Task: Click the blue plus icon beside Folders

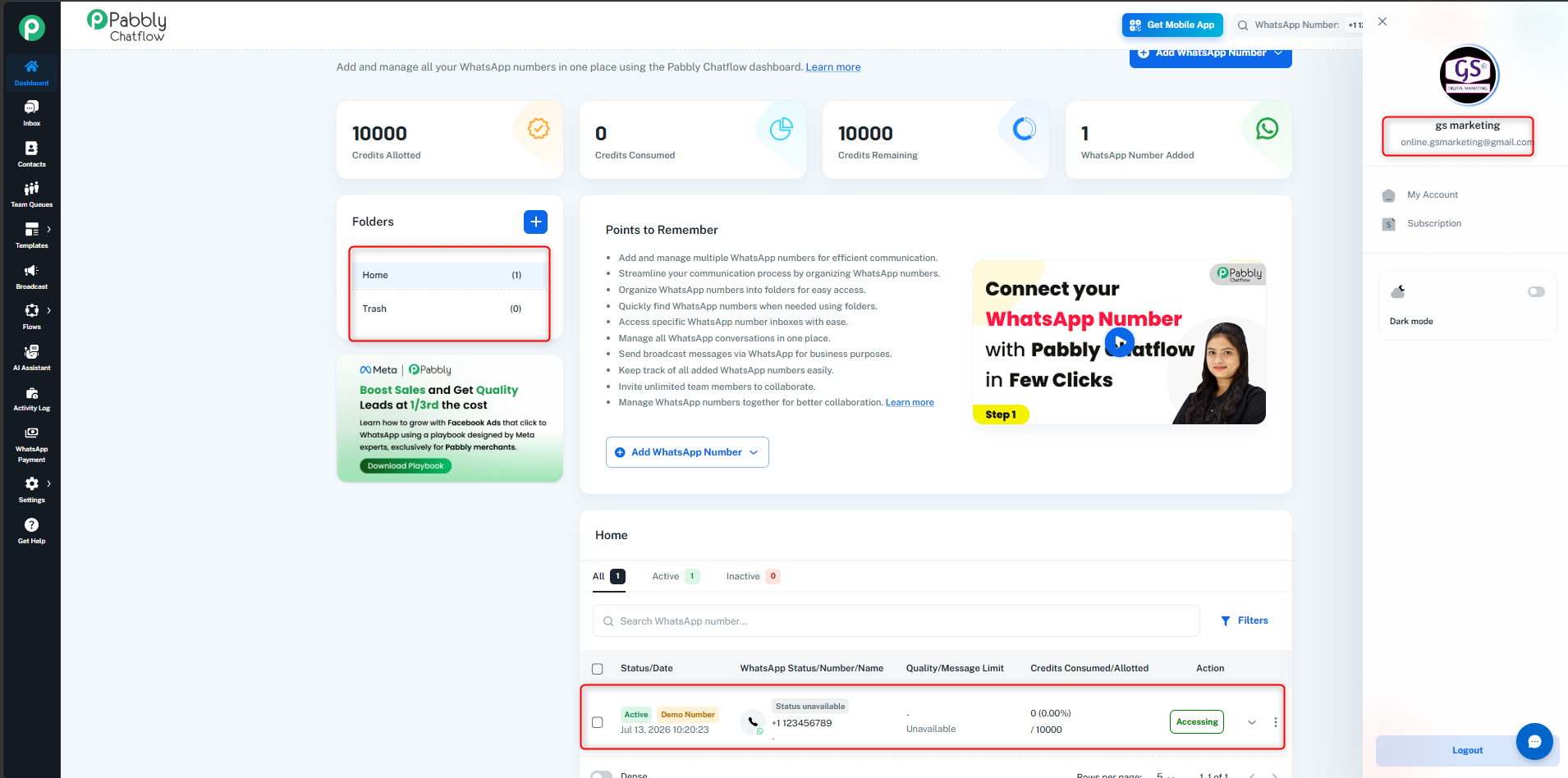Action: (535, 222)
